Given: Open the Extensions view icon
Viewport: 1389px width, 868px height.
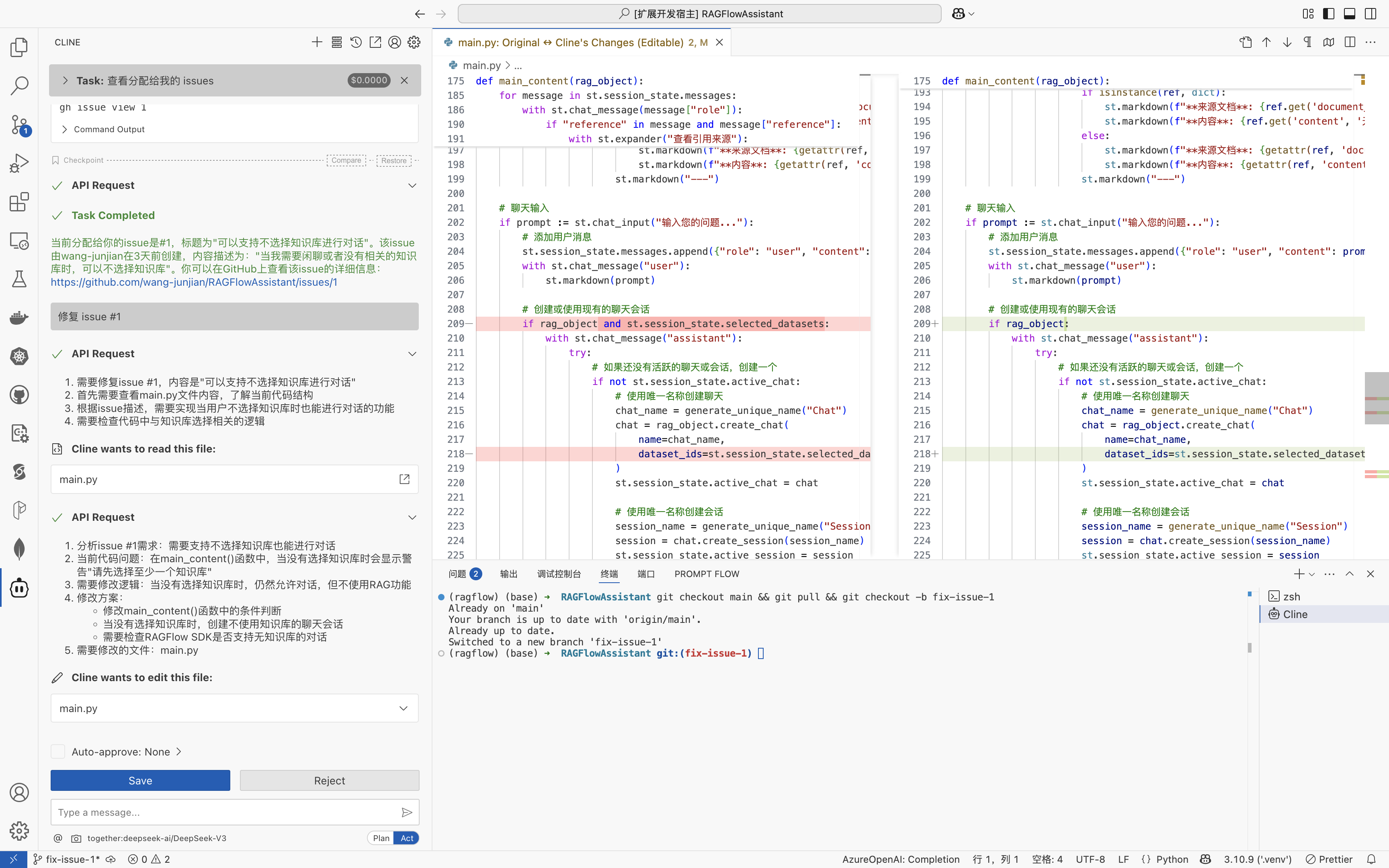Looking at the screenshot, I should click(19, 202).
